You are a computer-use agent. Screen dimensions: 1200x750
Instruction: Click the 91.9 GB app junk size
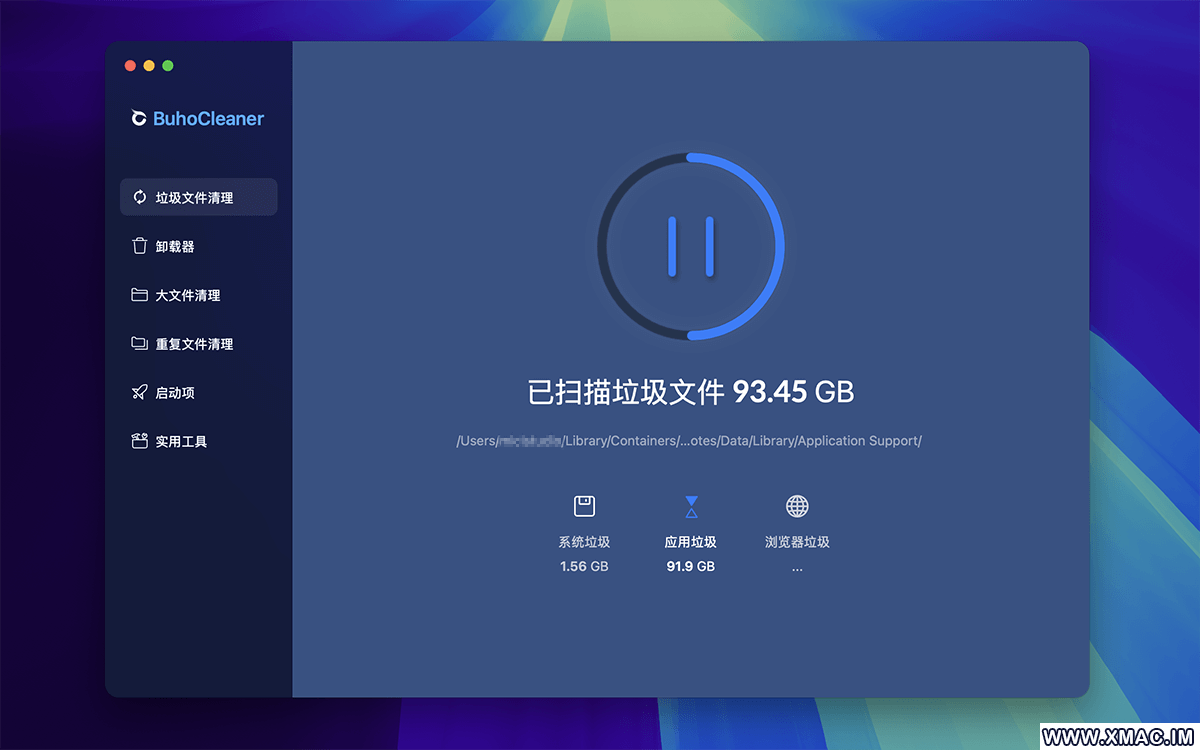(691, 567)
